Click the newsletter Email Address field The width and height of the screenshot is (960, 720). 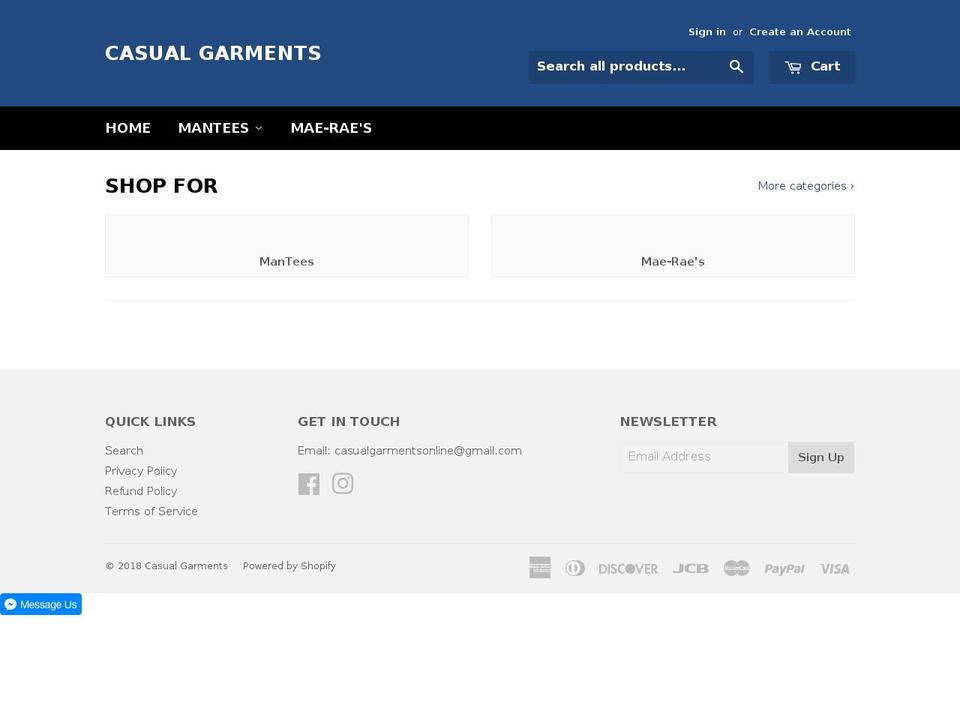704,457
